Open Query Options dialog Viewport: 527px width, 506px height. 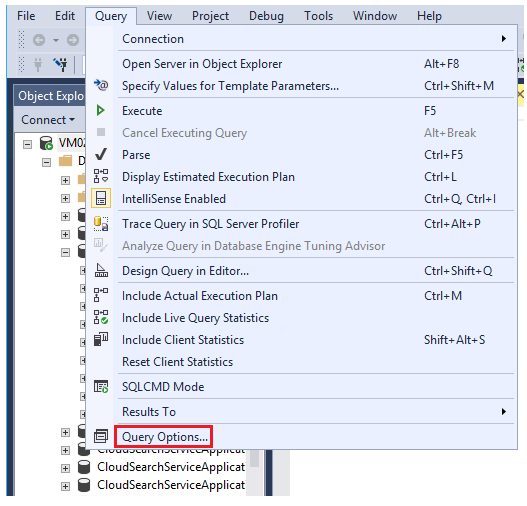tap(301, 436)
